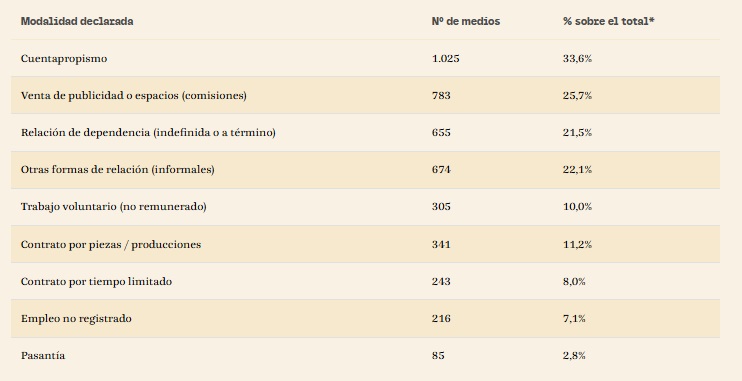Click the 10,0% percentage value
This screenshot has width=742, height=381.
tap(577, 207)
